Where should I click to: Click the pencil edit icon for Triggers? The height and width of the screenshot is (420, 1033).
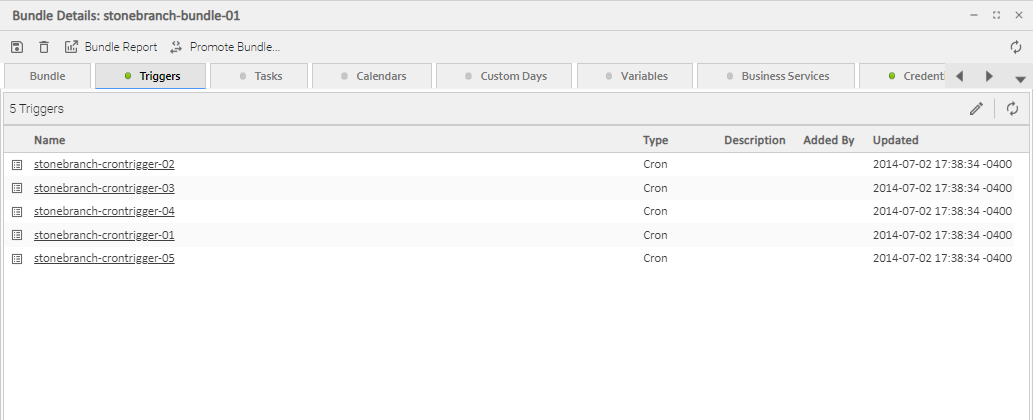pos(976,109)
